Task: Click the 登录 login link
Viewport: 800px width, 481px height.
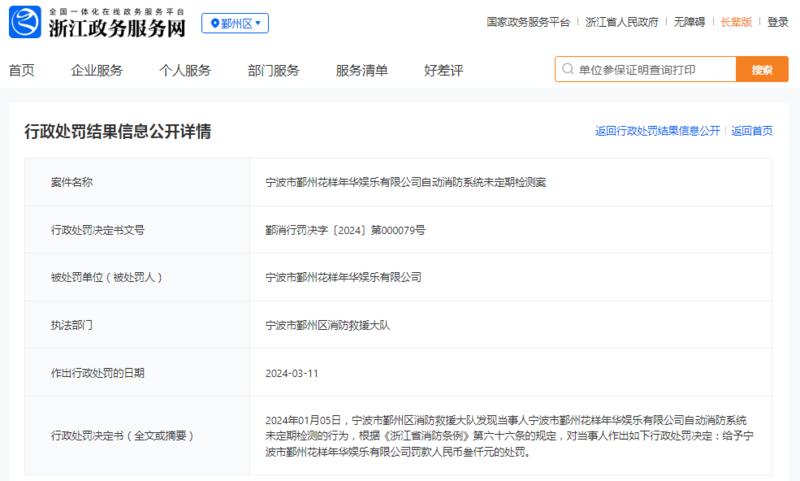Action: point(778,22)
